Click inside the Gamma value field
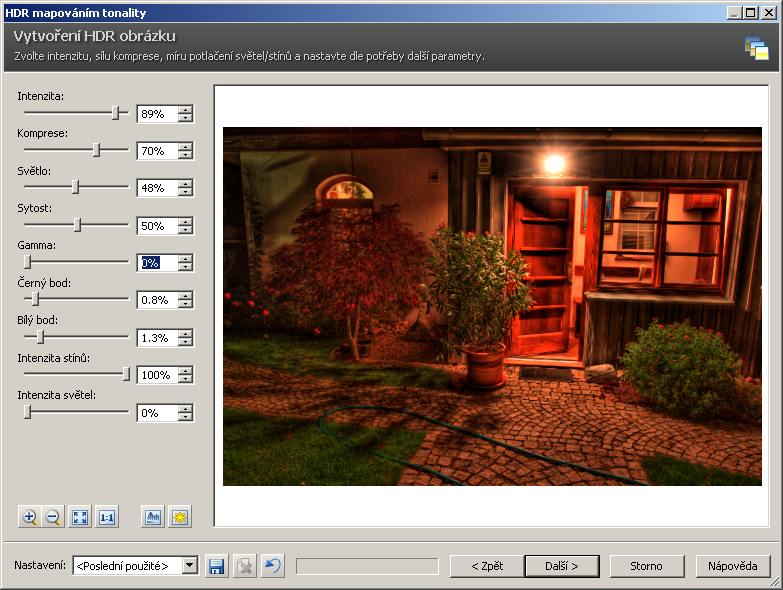Image resolution: width=783 pixels, height=590 pixels. pyautogui.click(x=156, y=263)
